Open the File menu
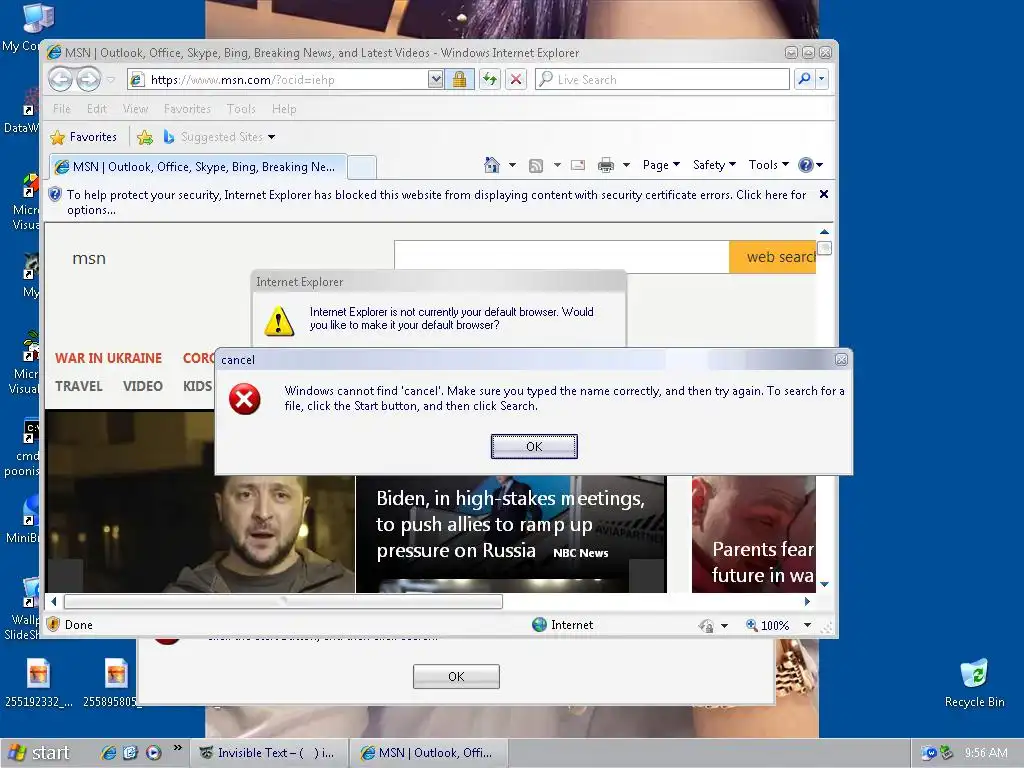1024x768 pixels. click(62, 109)
